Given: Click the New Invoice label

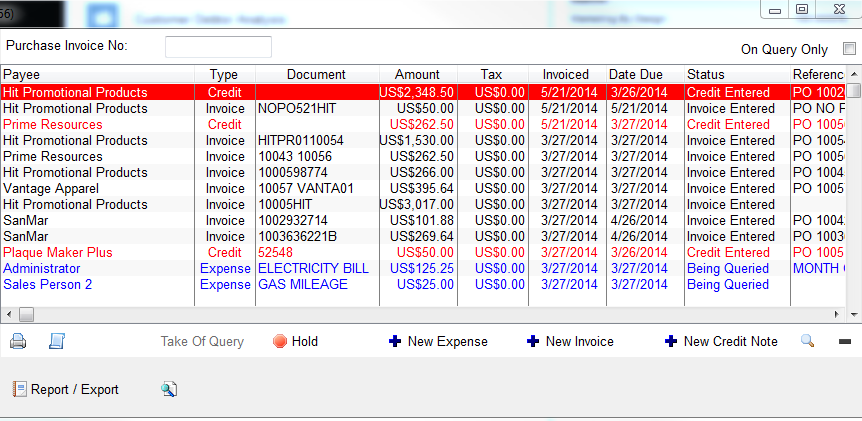Looking at the screenshot, I should (x=579, y=341).
